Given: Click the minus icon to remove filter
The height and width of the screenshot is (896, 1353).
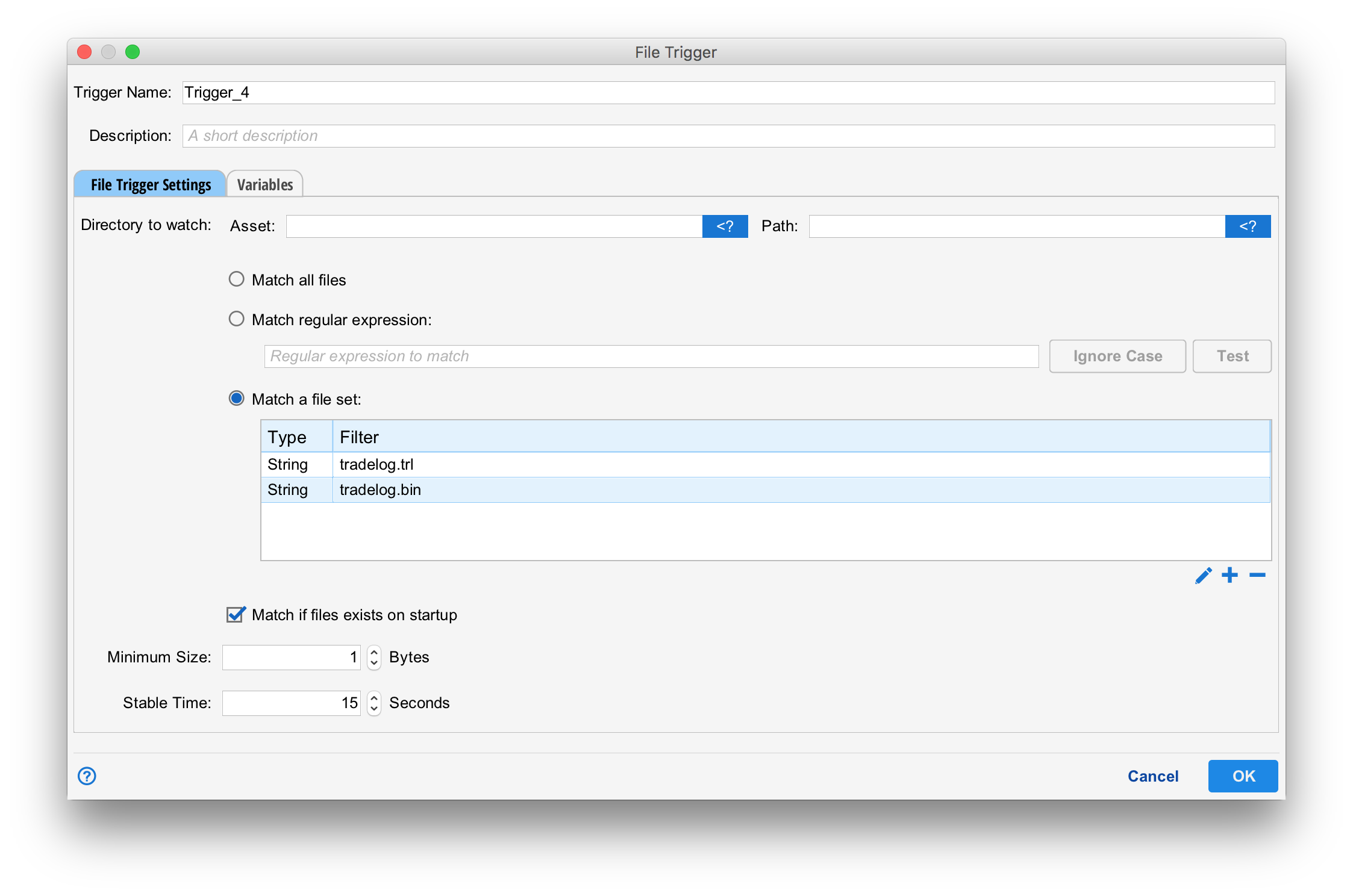Looking at the screenshot, I should (x=1257, y=576).
